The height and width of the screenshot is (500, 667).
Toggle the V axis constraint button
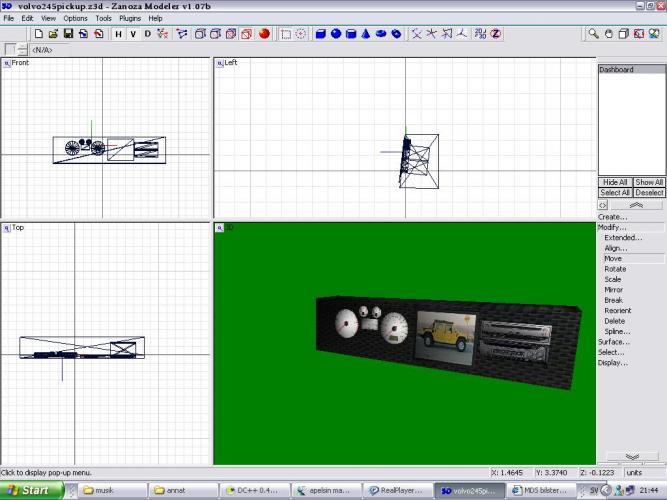133,34
